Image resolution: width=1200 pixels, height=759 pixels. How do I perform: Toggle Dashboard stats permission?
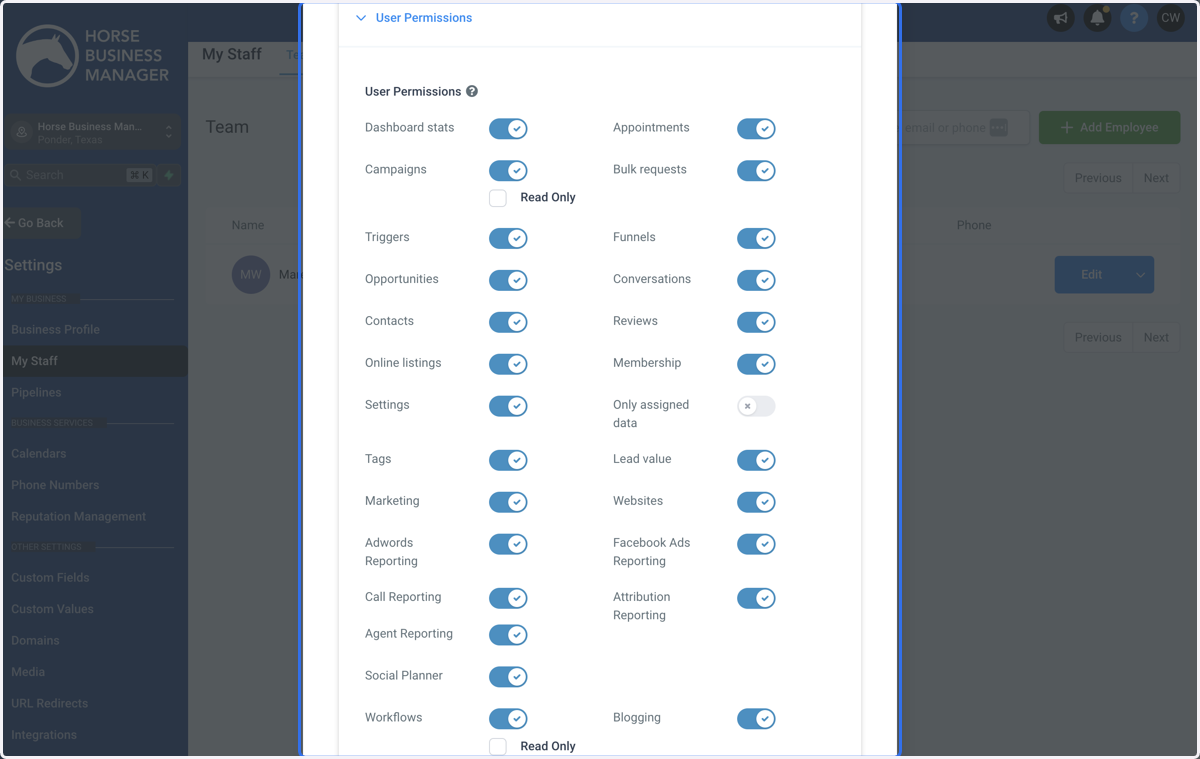click(x=508, y=129)
